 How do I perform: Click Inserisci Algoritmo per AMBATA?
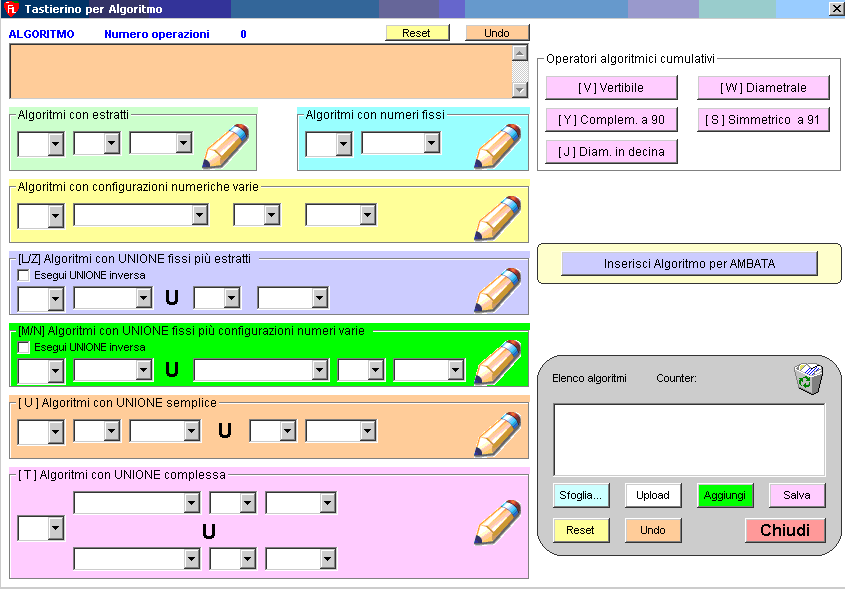click(x=689, y=264)
